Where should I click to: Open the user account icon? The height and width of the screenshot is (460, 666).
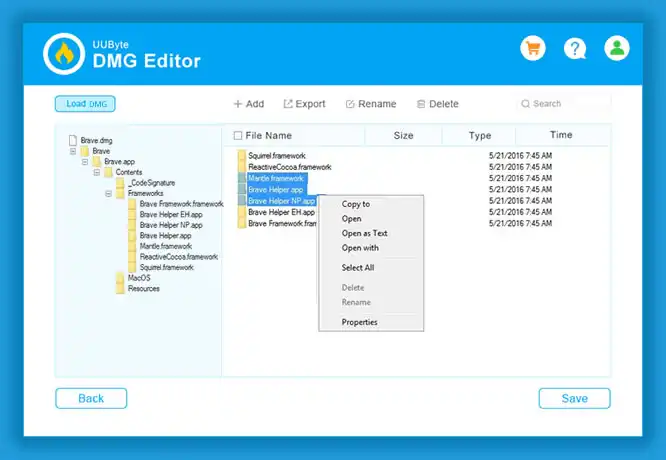coord(617,48)
